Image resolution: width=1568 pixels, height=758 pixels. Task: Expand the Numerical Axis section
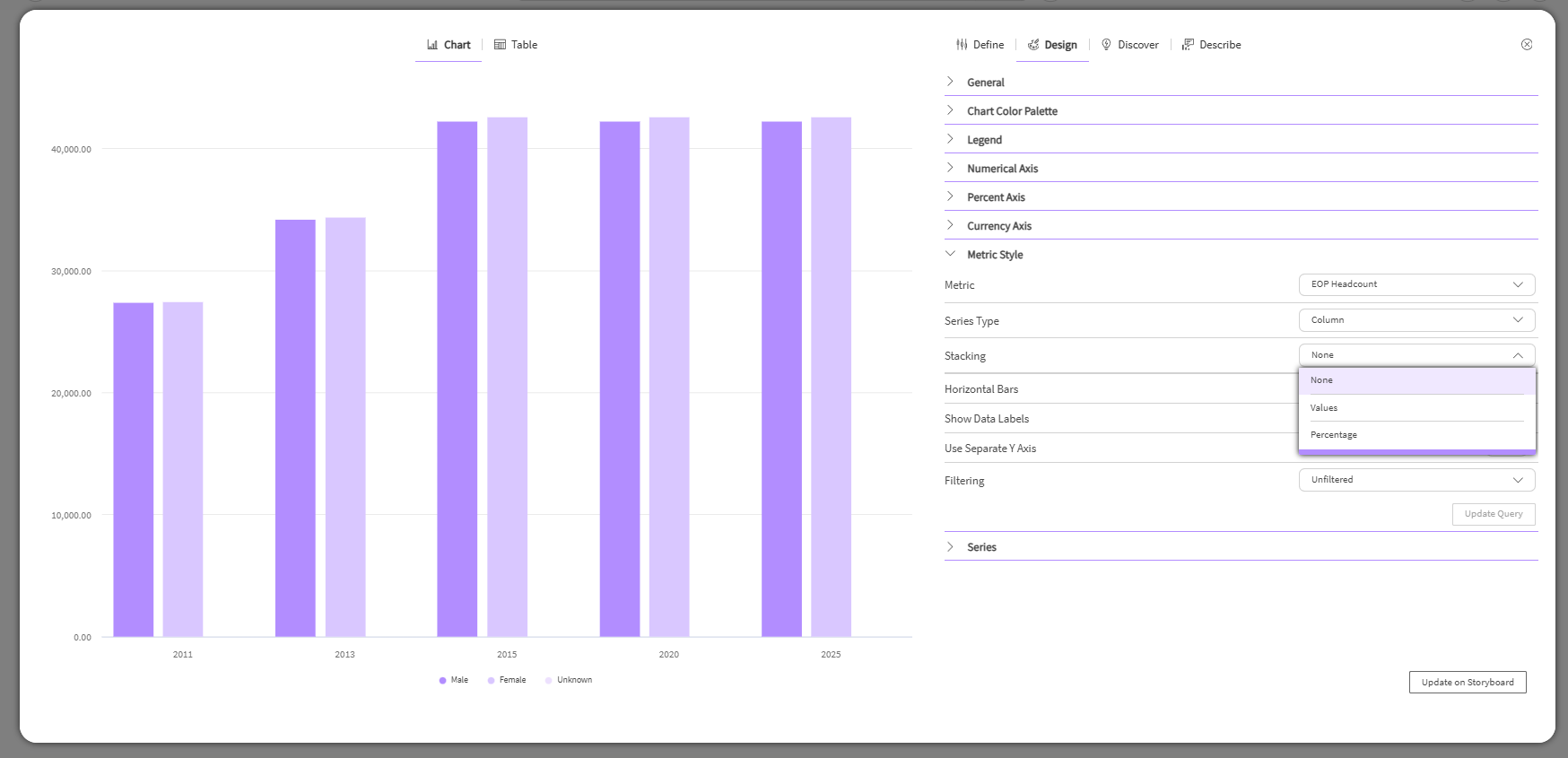point(1002,169)
